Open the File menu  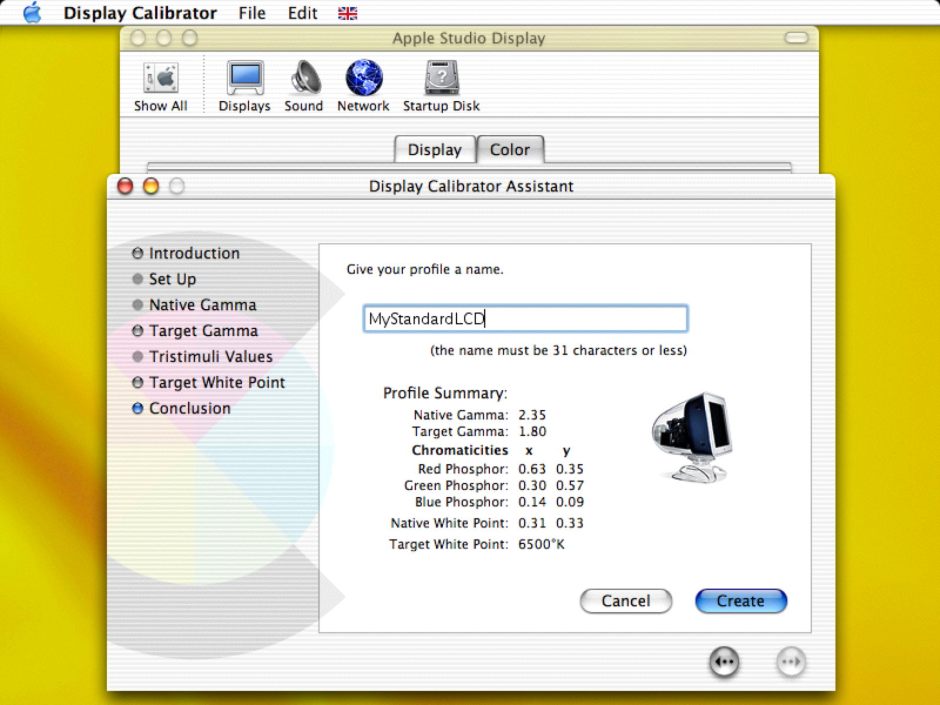click(x=252, y=13)
